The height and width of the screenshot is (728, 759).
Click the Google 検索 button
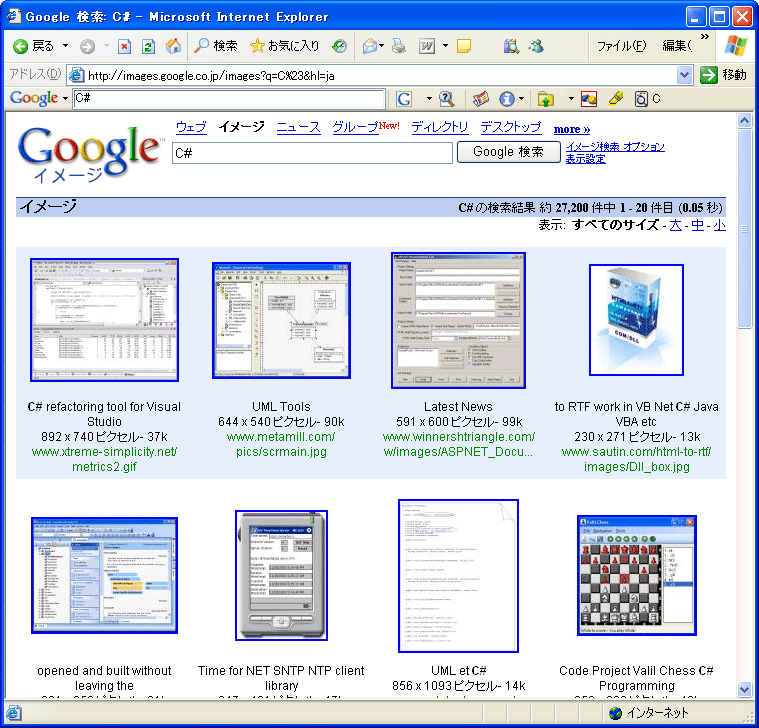pyautogui.click(x=508, y=152)
